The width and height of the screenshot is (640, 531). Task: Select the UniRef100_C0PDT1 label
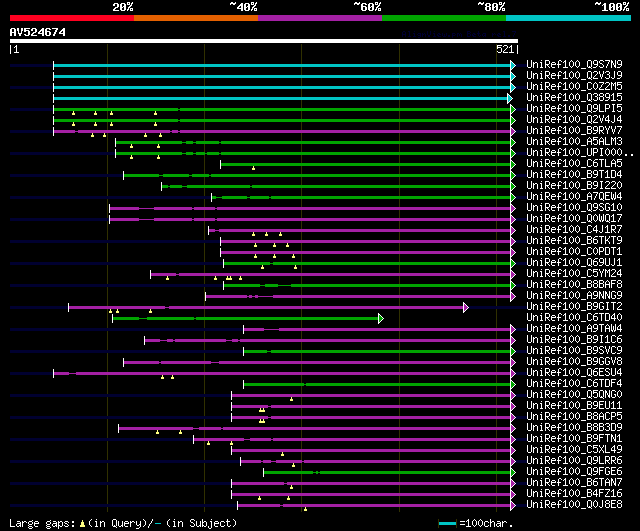click(574, 252)
